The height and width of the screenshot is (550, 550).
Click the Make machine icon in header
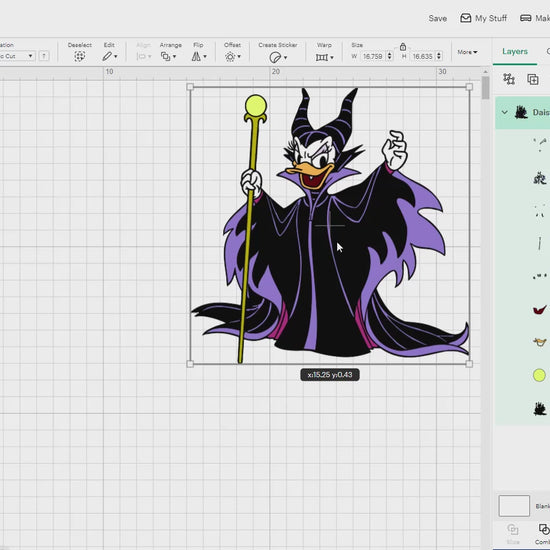click(x=525, y=18)
